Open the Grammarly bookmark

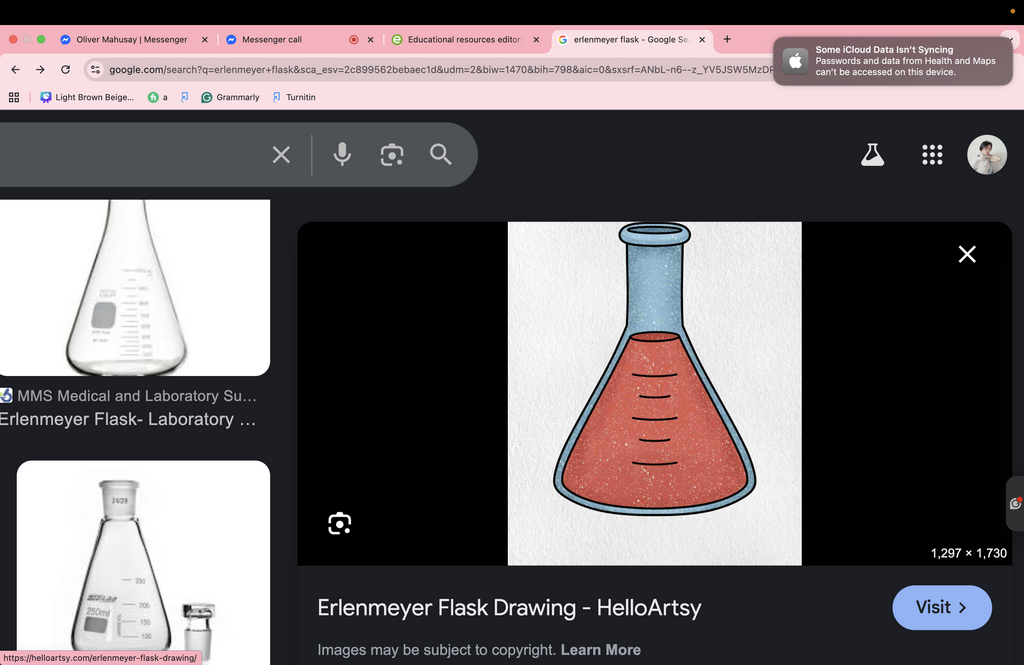(230, 97)
